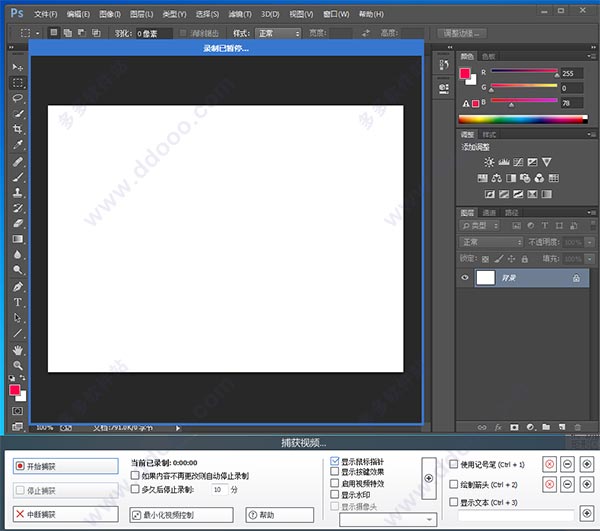Image resolution: width=600 pixels, height=531 pixels.
Task: Select the Dodge tool
Action: point(17,270)
